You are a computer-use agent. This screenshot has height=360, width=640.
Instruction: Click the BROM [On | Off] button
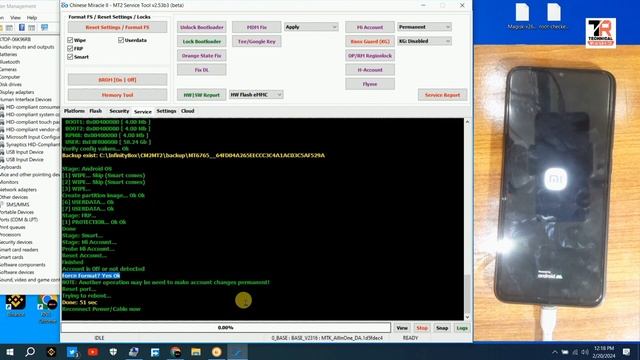click(x=118, y=80)
